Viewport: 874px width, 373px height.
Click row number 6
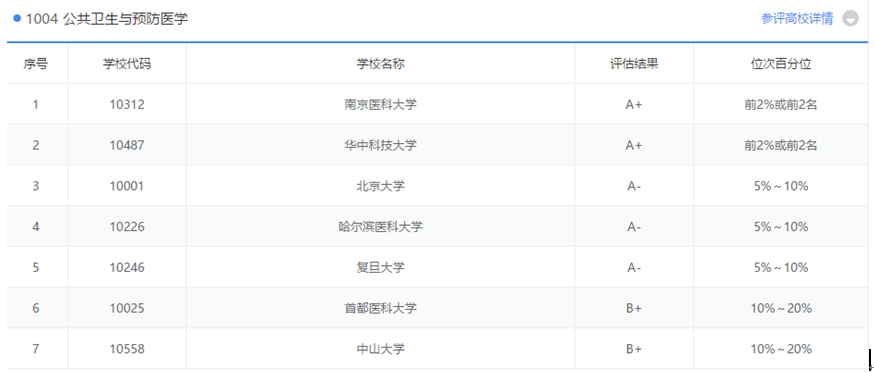tap(36, 308)
